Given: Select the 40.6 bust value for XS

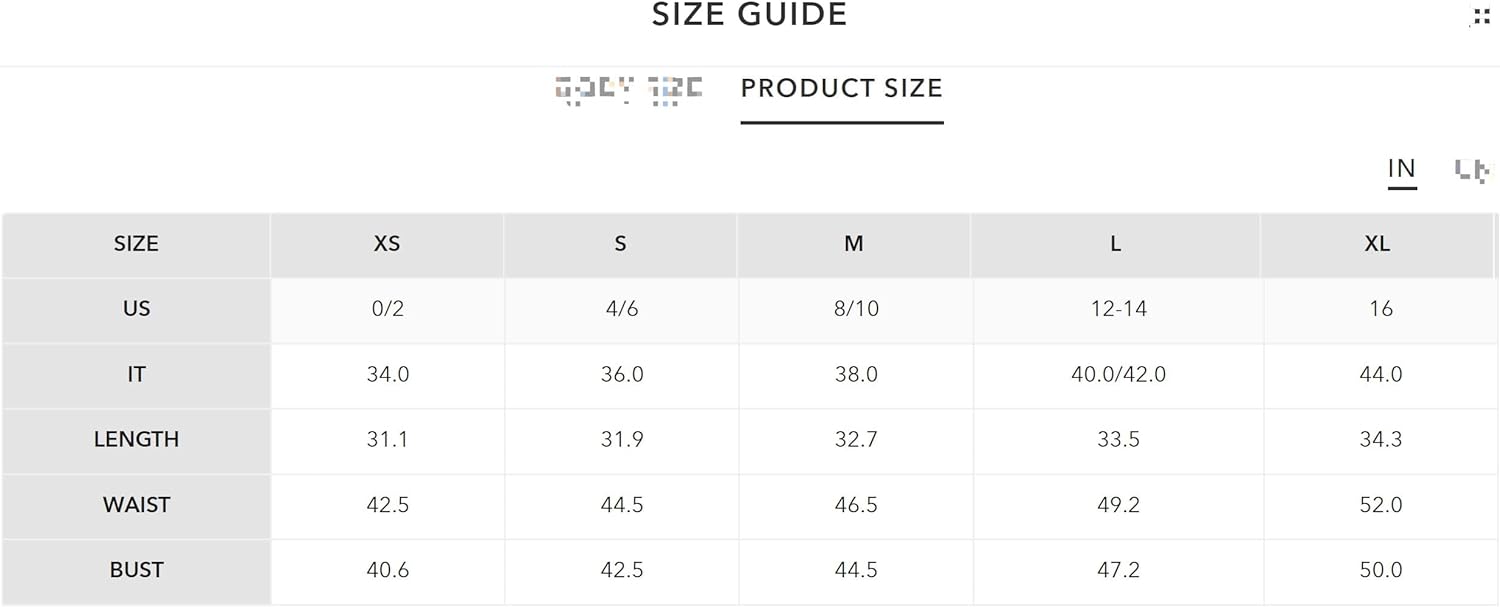Looking at the screenshot, I should click(387, 570).
